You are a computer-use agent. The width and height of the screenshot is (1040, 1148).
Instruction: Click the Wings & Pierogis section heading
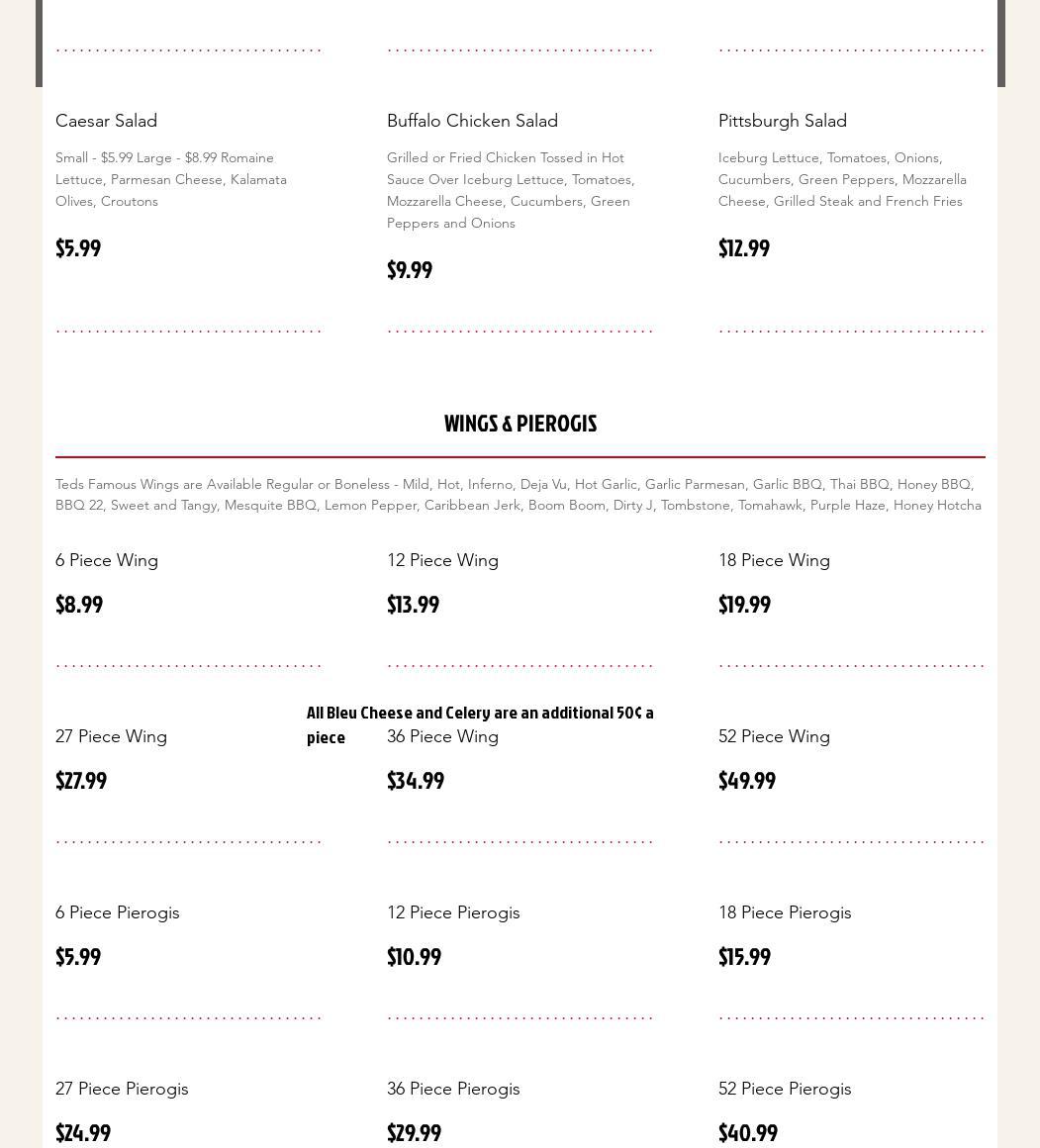[520, 424]
